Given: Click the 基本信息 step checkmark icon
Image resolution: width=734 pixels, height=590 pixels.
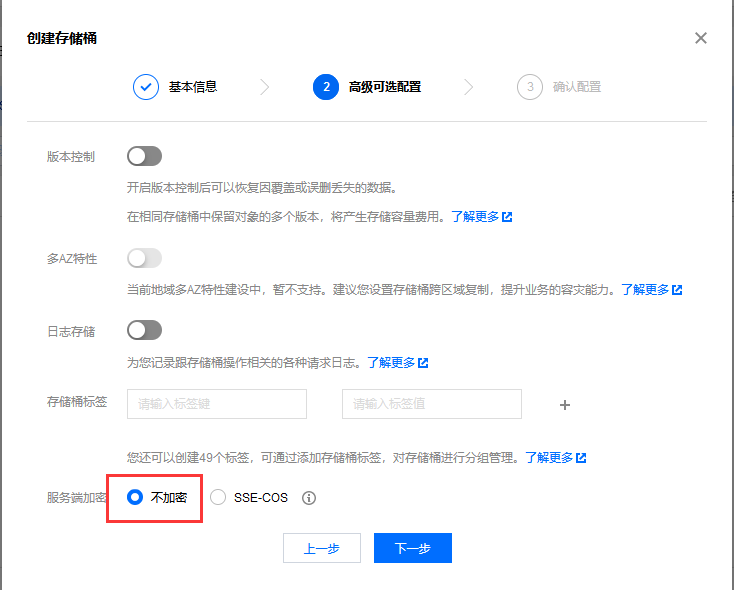Looking at the screenshot, I should point(146,87).
